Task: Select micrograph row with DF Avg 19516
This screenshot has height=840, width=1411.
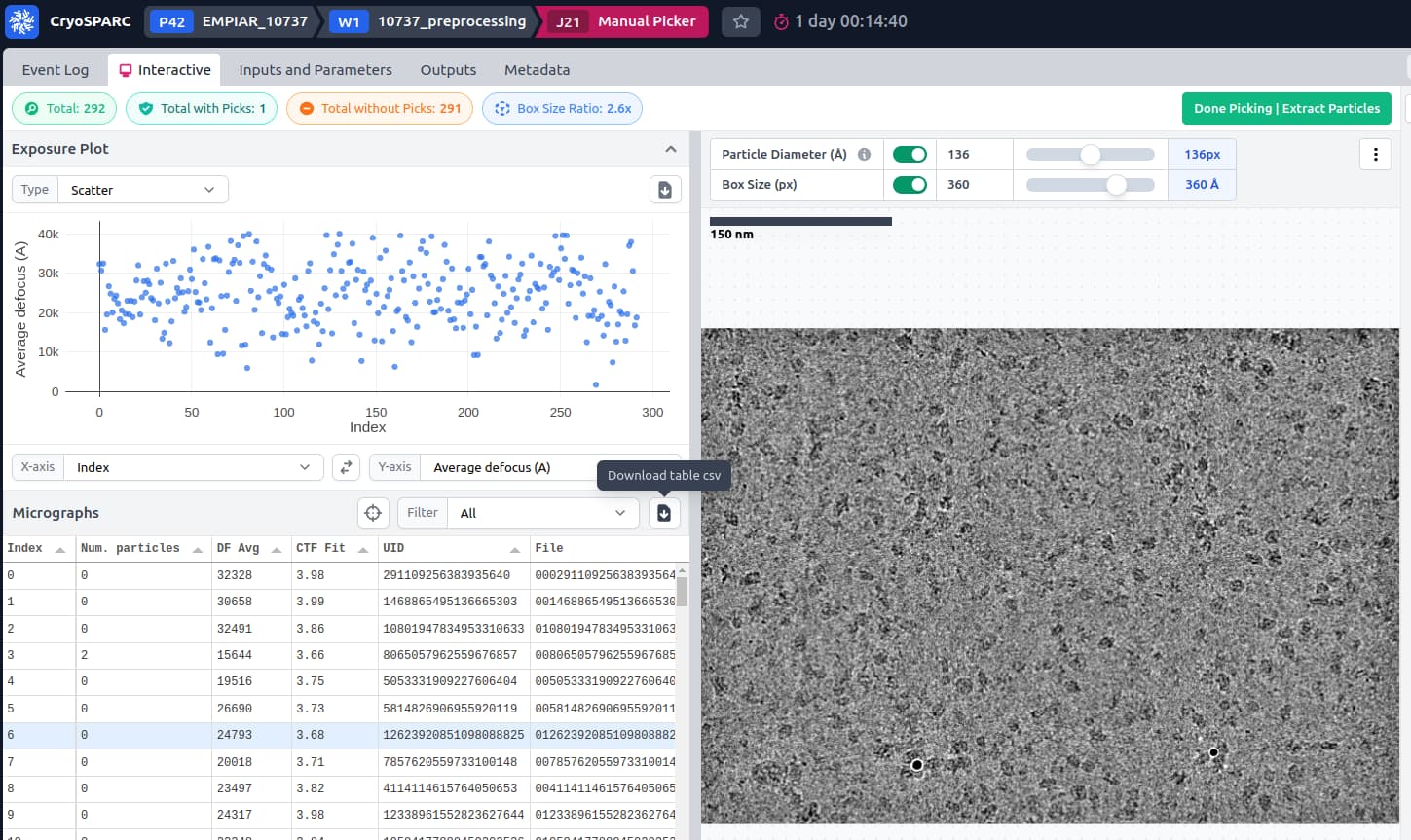Action: point(340,681)
